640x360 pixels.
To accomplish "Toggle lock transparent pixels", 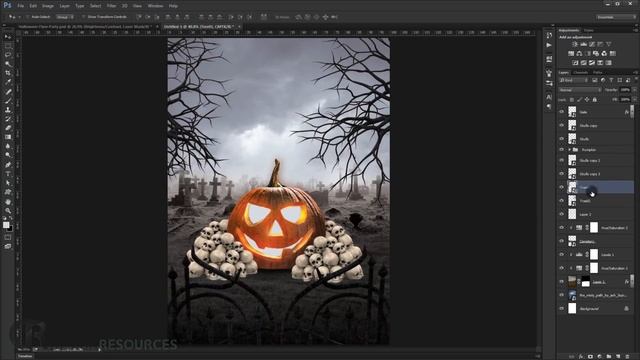I will tap(572, 100).
